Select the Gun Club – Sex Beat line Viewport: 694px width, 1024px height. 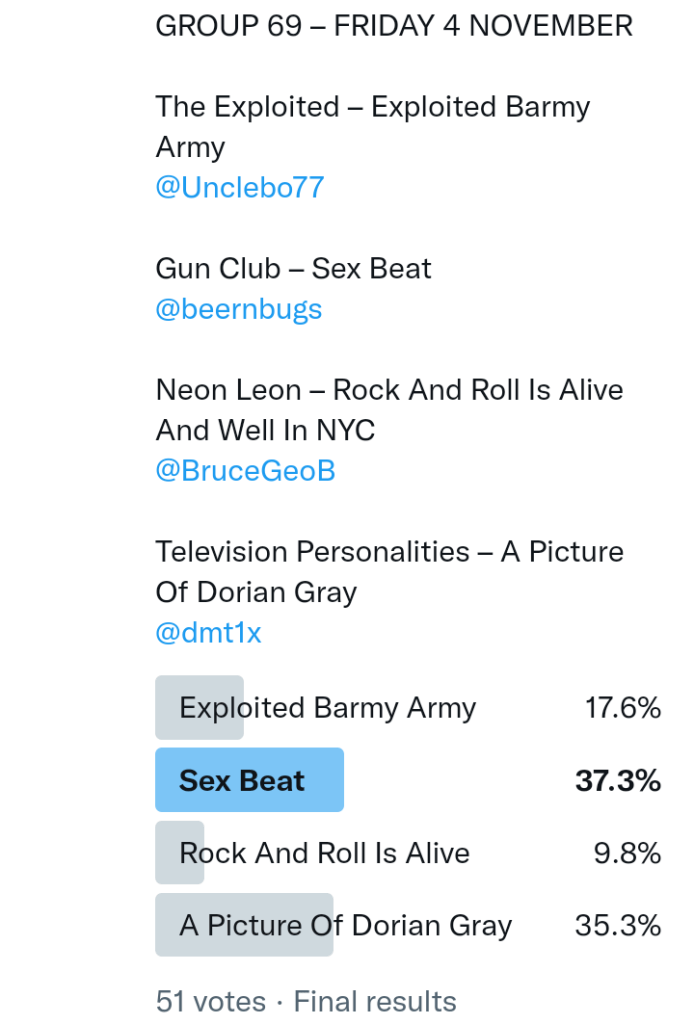pyautogui.click(x=293, y=268)
